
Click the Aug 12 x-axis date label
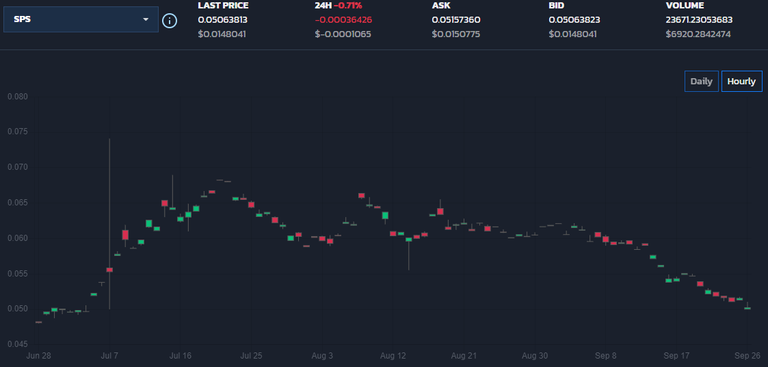point(392,356)
